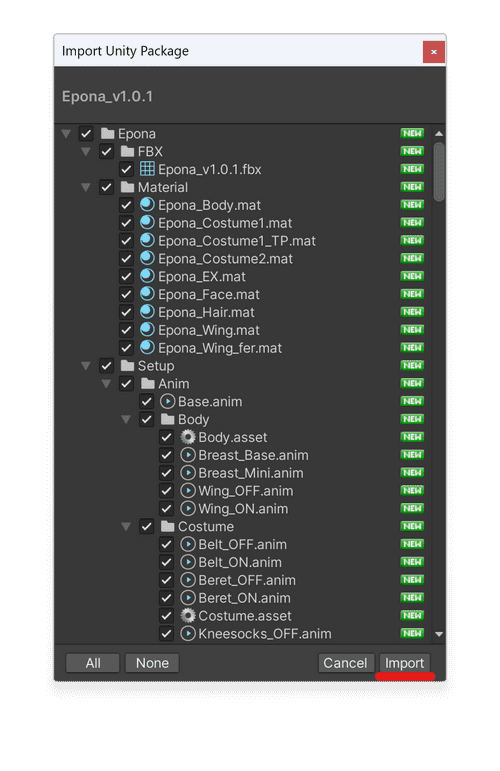Click the FBX folder icon
This screenshot has width=500, height=771.
coord(127,151)
